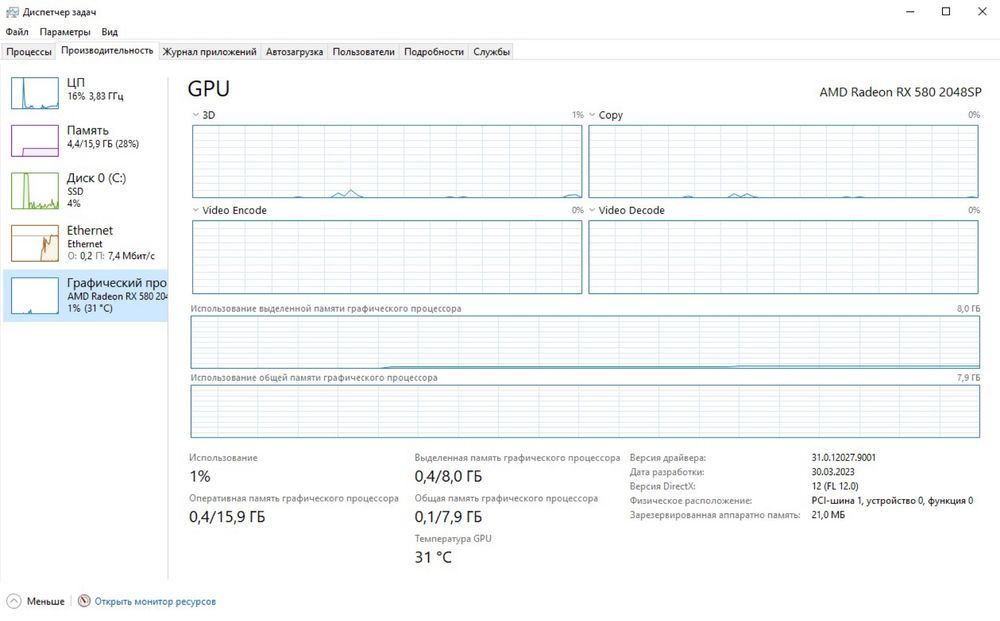Open the 3D engine graph dropdown
Viewport: 1000px width, 621px height.
click(196, 115)
